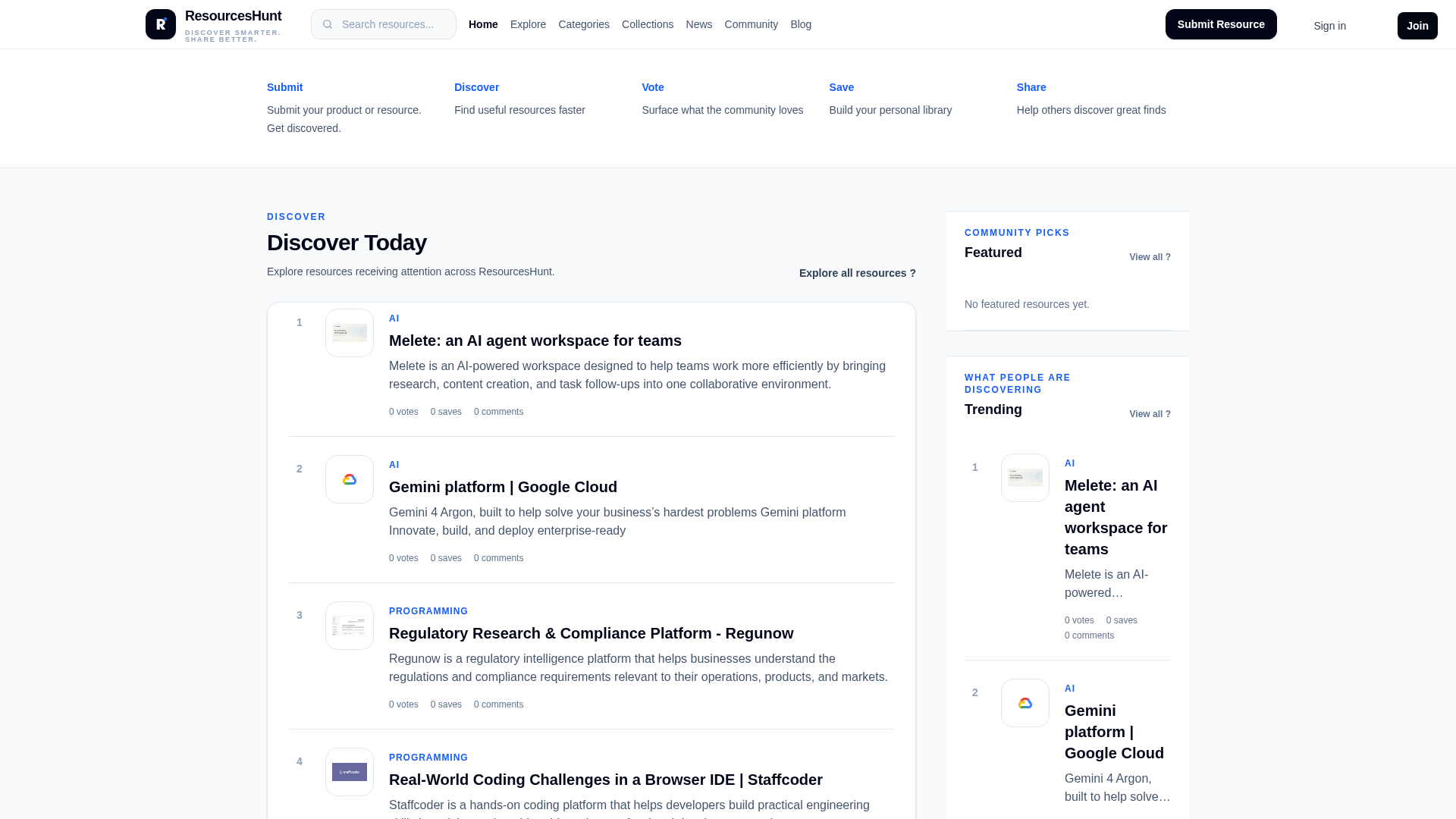Open Staffcoder thumbnail in Discover list
Screen dimensions: 1456x819
coord(350,772)
